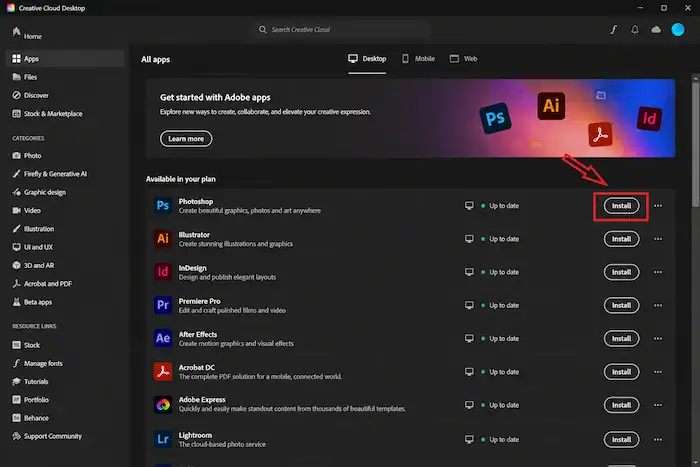Click the Creative Cloud logo in title bar
The height and width of the screenshot is (467, 700).
pyautogui.click(x=11, y=8)
